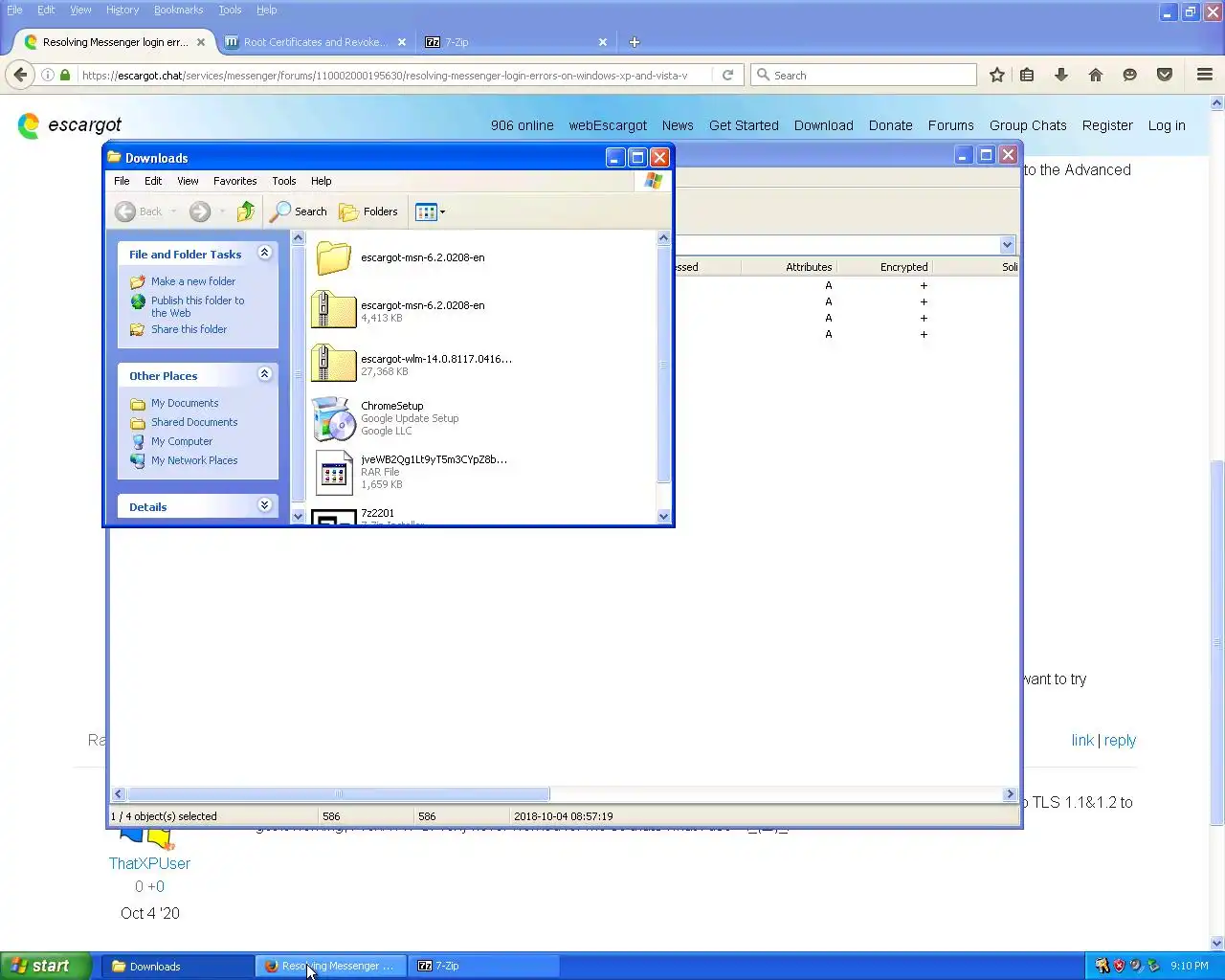
Task: Switch to the 7-Zip browser tab
Action: (x=512, y=42)
